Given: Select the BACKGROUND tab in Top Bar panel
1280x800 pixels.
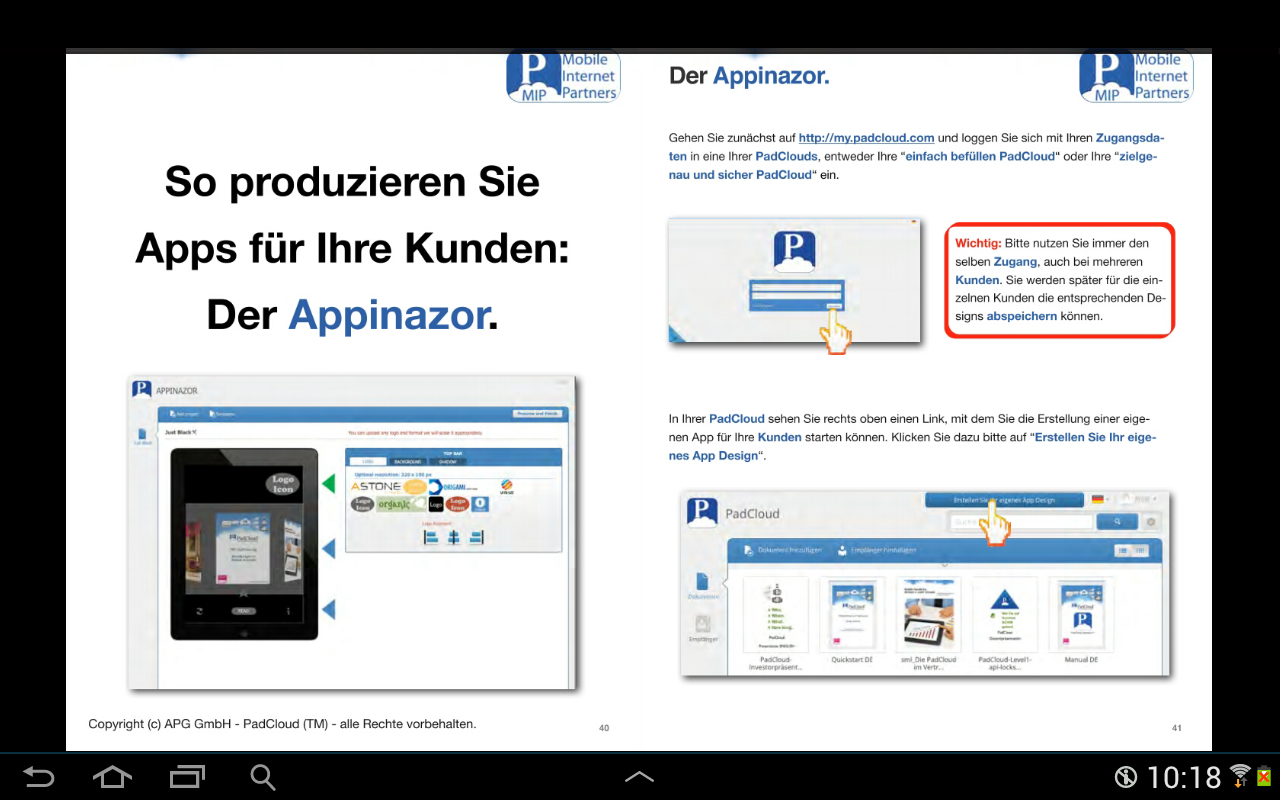Looking at the screenshot, I should (408, 462).
